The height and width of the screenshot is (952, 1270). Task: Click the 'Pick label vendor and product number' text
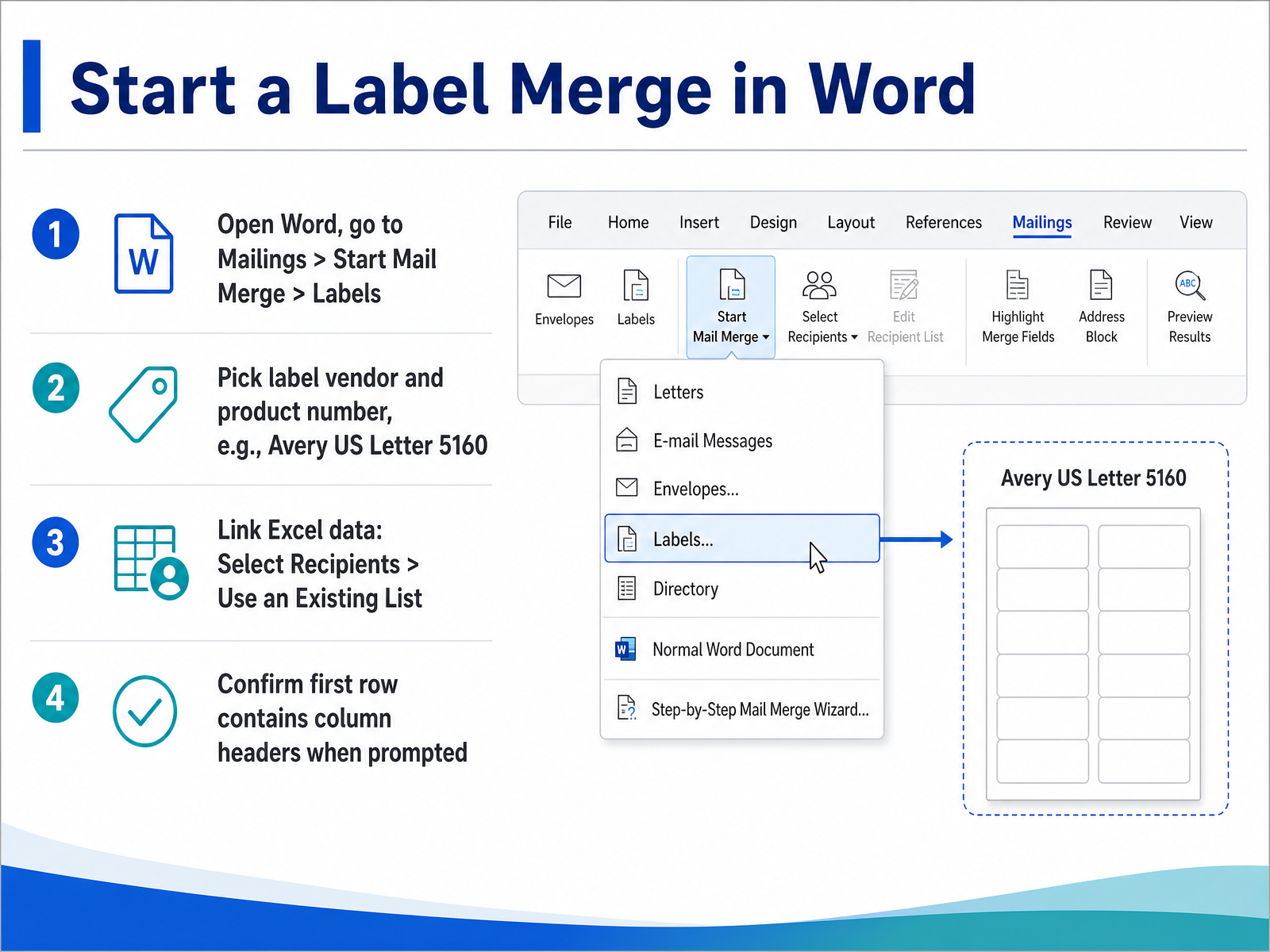(352, 412)
